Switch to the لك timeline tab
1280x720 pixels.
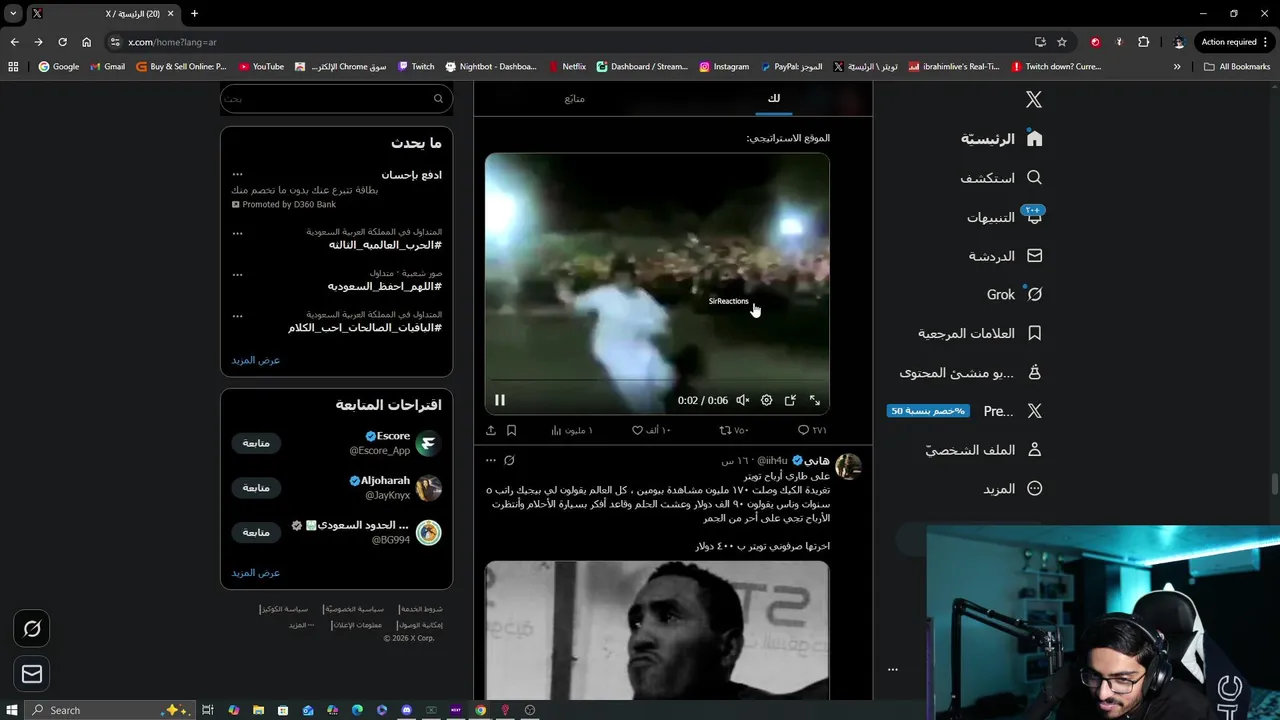pos(773,98)
